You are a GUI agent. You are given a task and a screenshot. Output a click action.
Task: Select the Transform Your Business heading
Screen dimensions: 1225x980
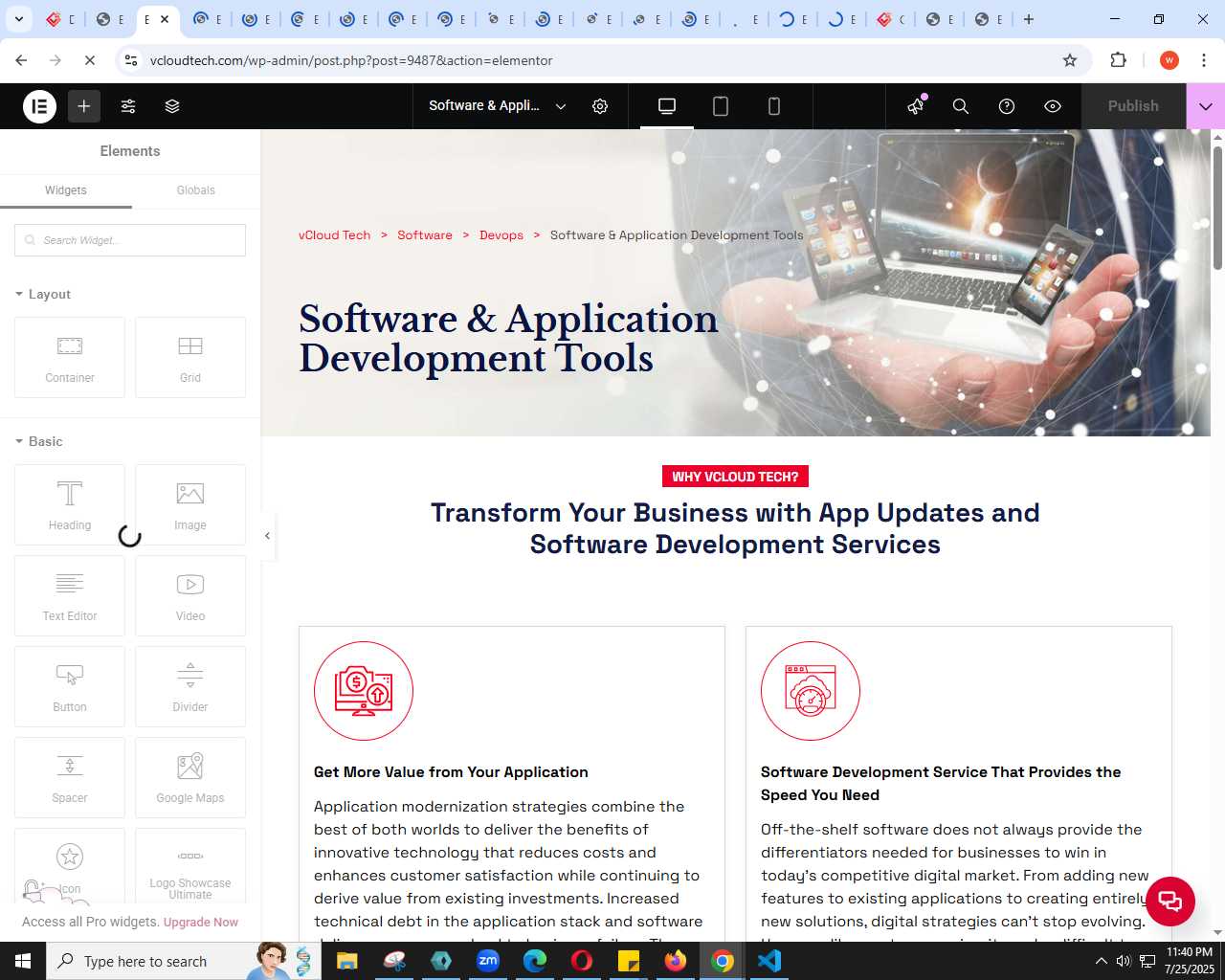coord(735,528)
